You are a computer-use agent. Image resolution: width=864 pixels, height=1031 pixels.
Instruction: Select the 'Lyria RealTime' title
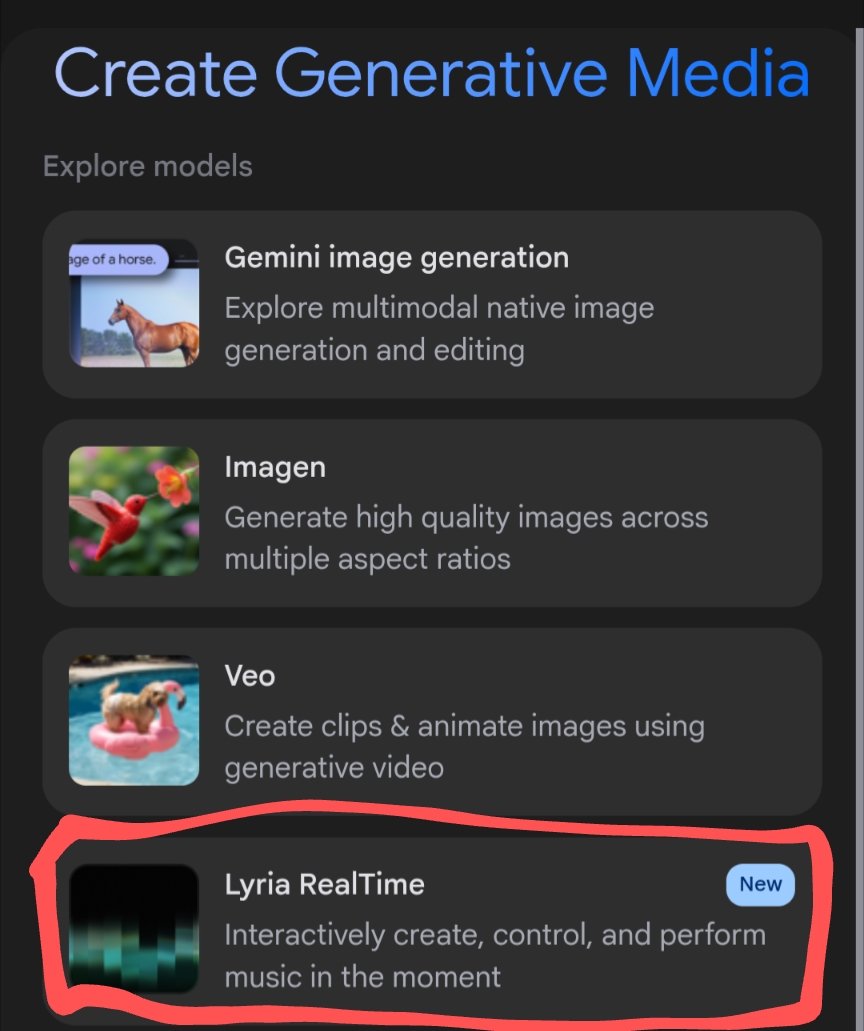(x=324, y=884)
